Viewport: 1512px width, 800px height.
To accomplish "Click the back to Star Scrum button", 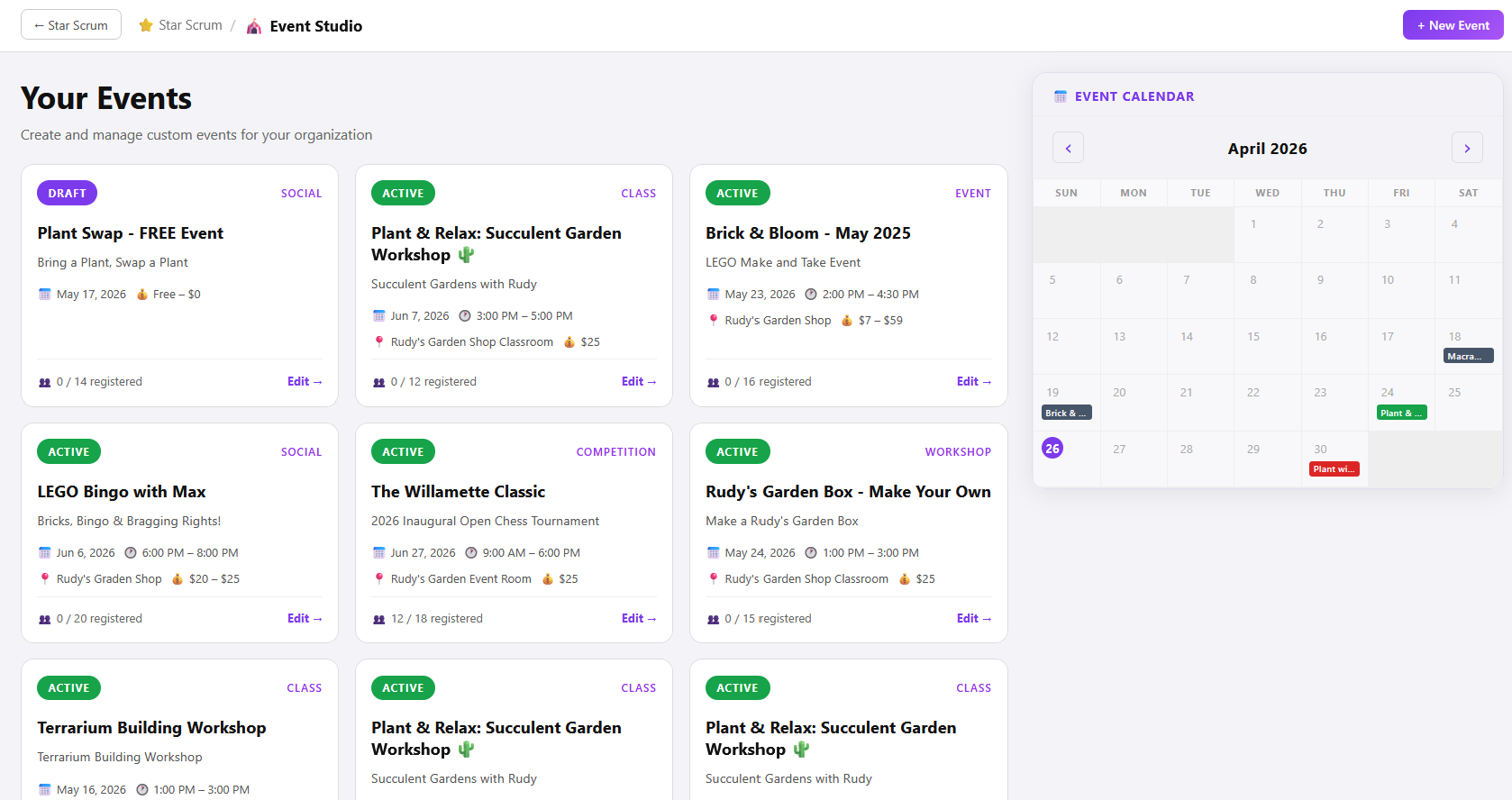I will (x=71, y=25).
